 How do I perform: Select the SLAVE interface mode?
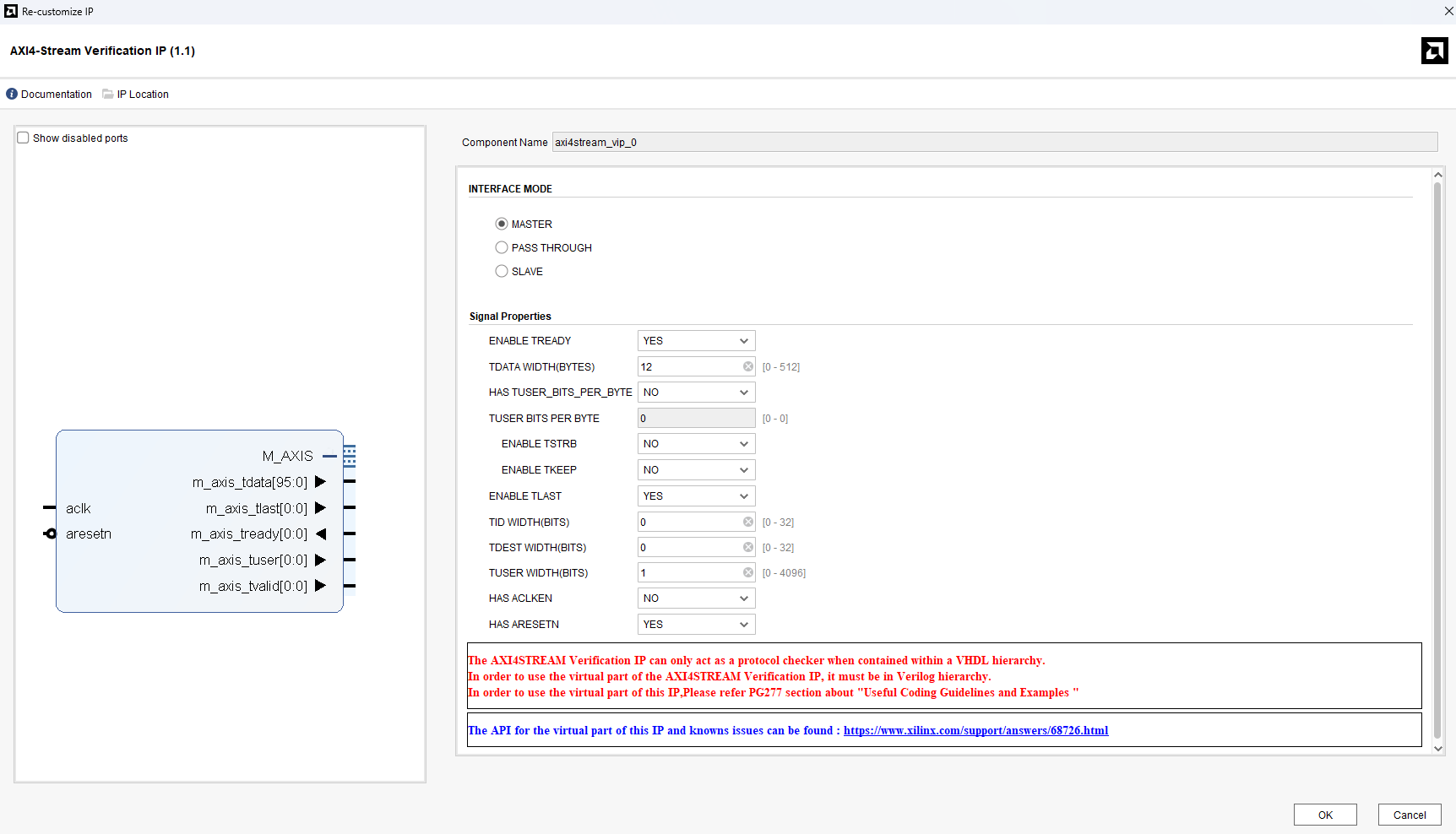click(x=502, y=272)
